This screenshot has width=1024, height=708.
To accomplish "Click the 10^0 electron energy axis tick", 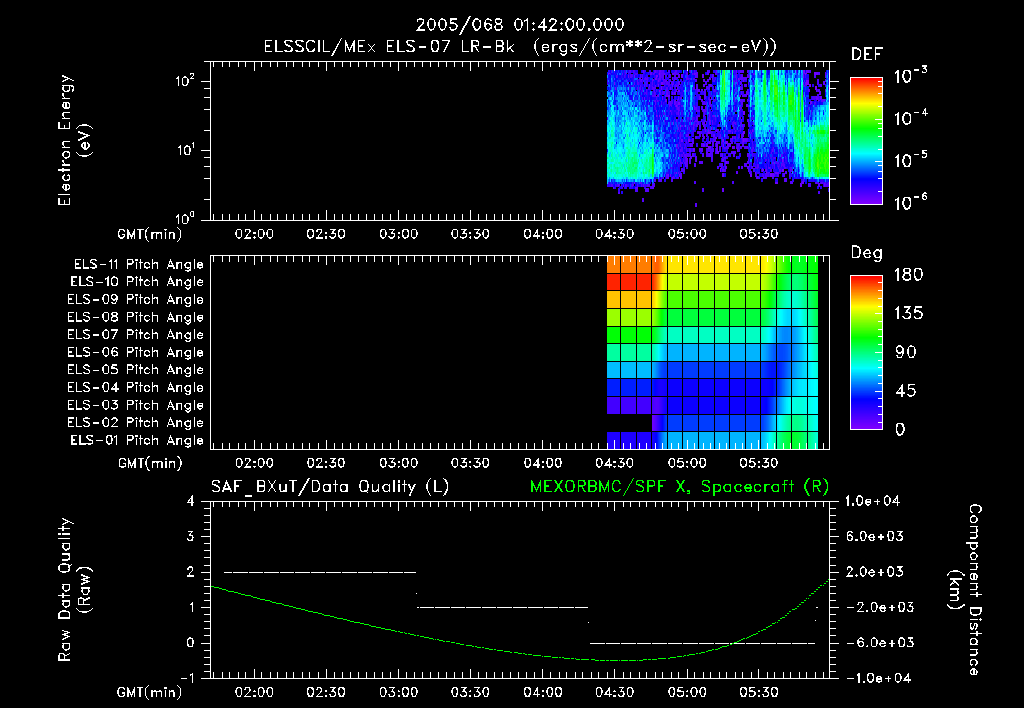I will click(x=185, y=217).
